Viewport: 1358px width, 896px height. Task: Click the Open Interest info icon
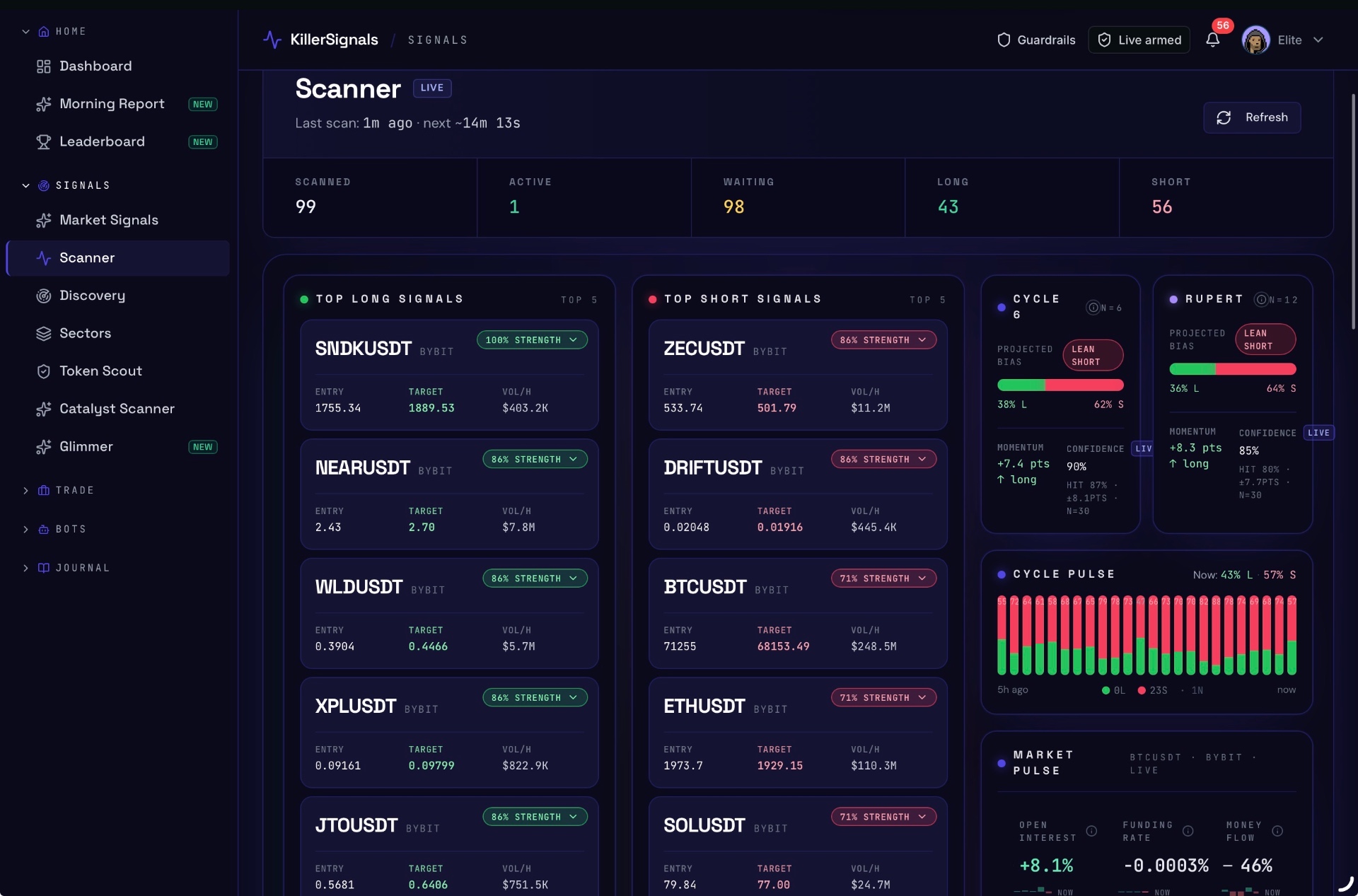pos(1091,831)
